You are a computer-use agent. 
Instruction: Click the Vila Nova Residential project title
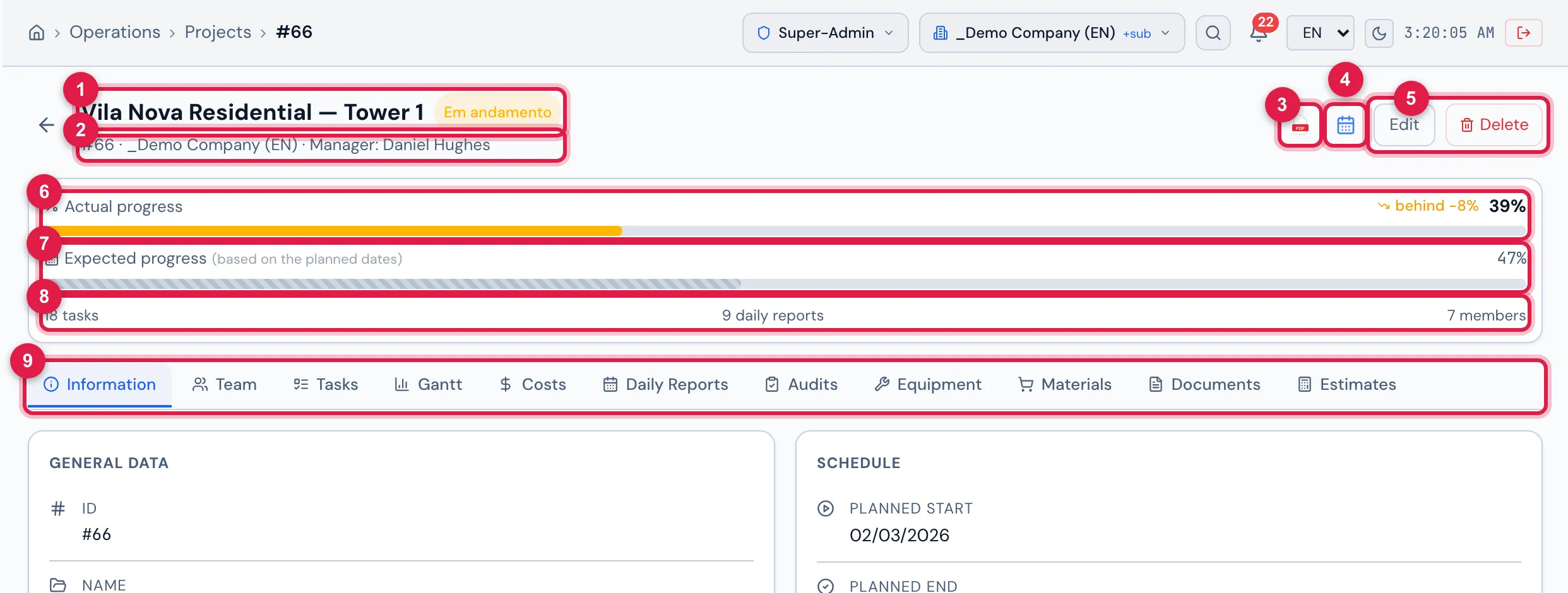click(252, 112)
